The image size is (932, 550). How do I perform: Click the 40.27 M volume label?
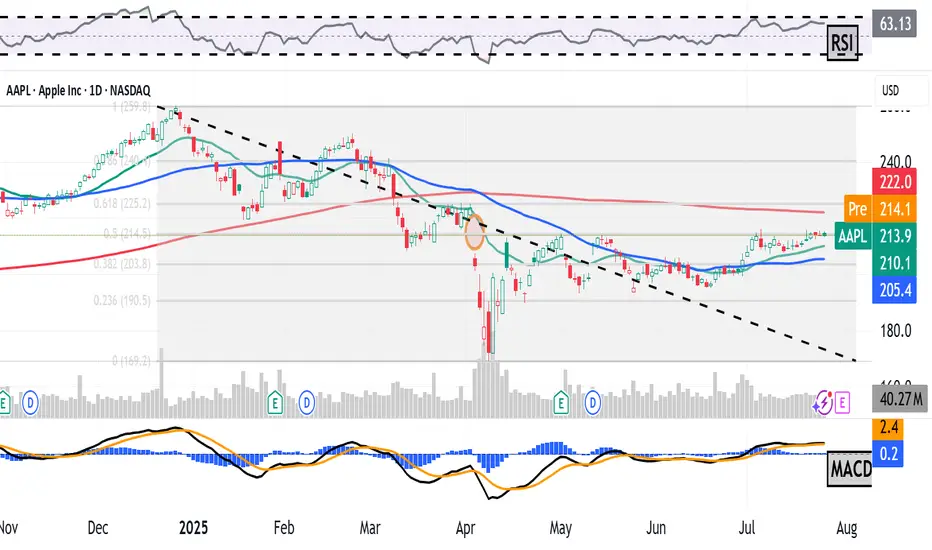click(x=900, y=398)
